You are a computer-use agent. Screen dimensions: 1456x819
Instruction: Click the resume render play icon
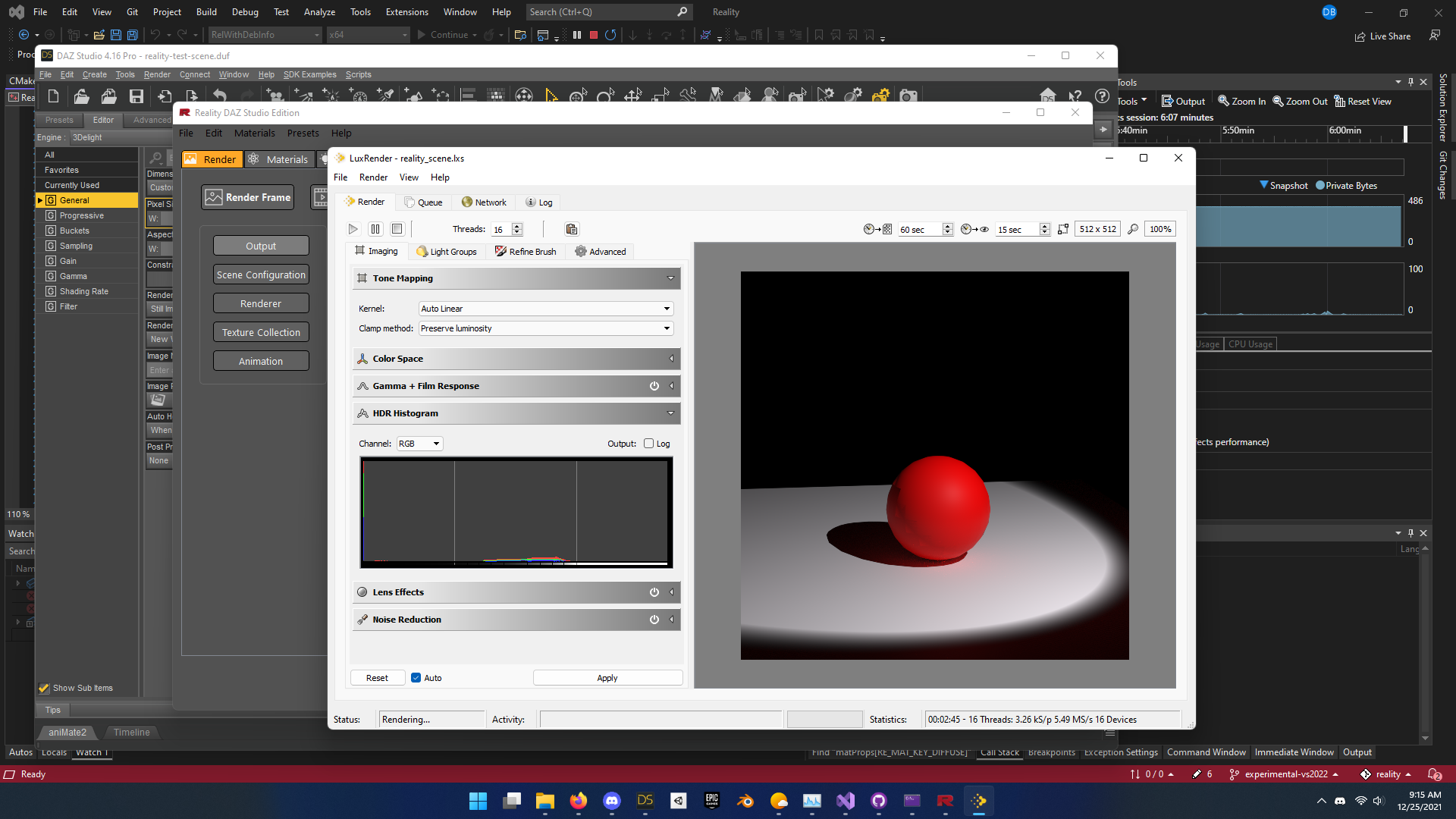tap(353, 229)
